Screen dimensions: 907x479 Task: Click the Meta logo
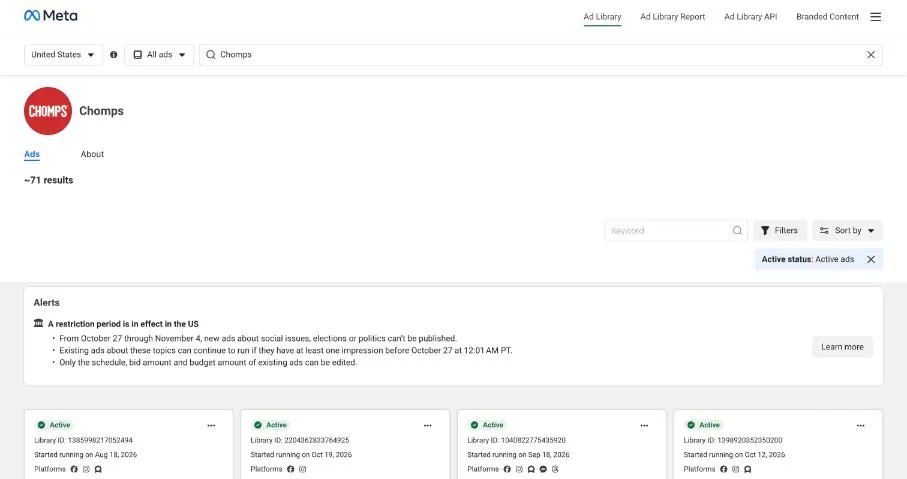[50, 16]
